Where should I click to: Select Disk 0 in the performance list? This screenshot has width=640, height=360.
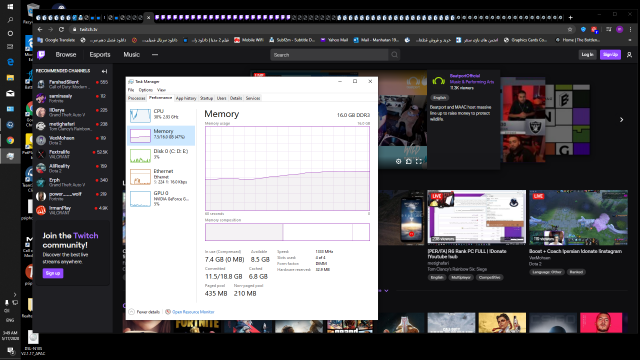tap(161, 156)
